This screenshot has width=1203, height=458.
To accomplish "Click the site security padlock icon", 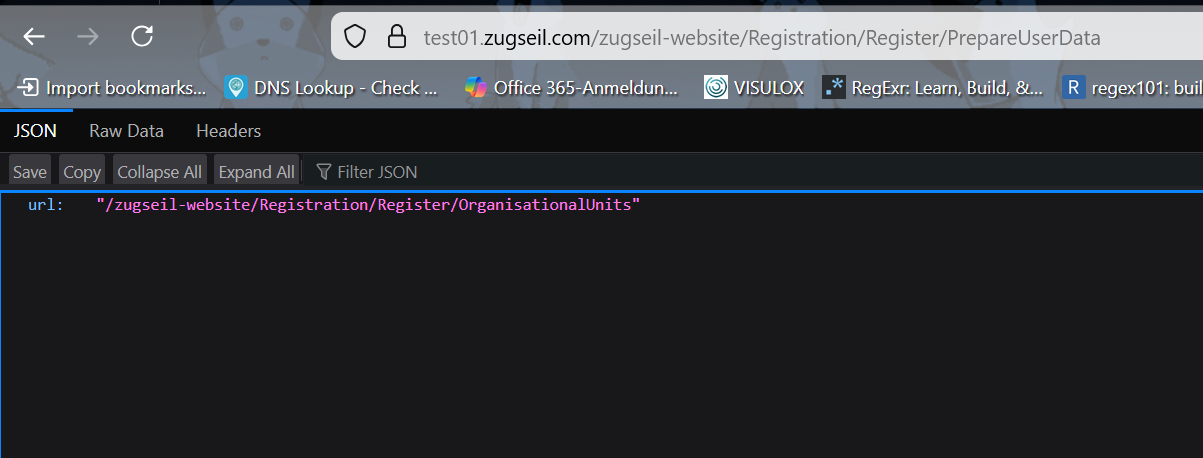I will point(397,38).
